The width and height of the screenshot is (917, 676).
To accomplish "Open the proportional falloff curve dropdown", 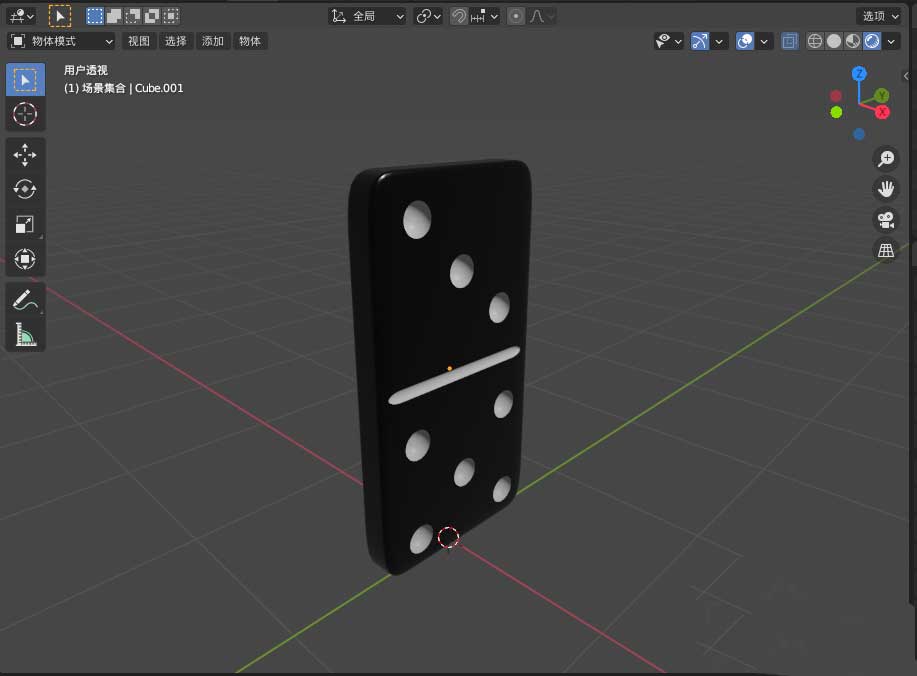I will click(x=542, y=16).
